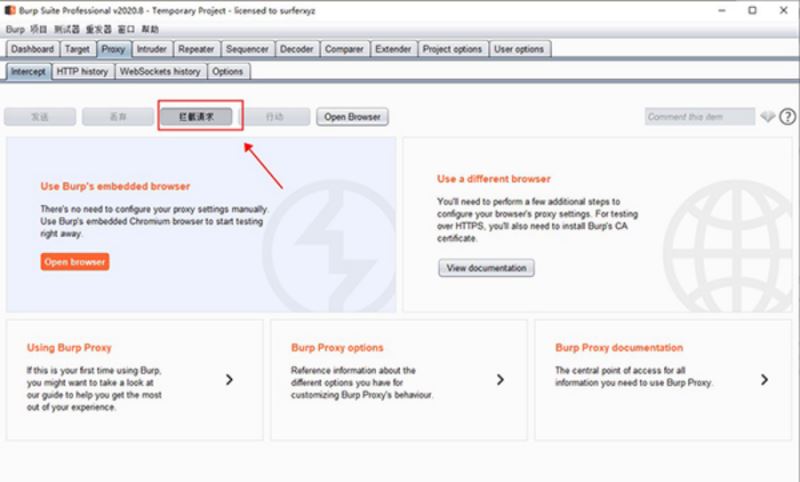The width and height of the screenshot is (800, 482).
Task: Open the 重发器 menu
Action: pos(98,29)
